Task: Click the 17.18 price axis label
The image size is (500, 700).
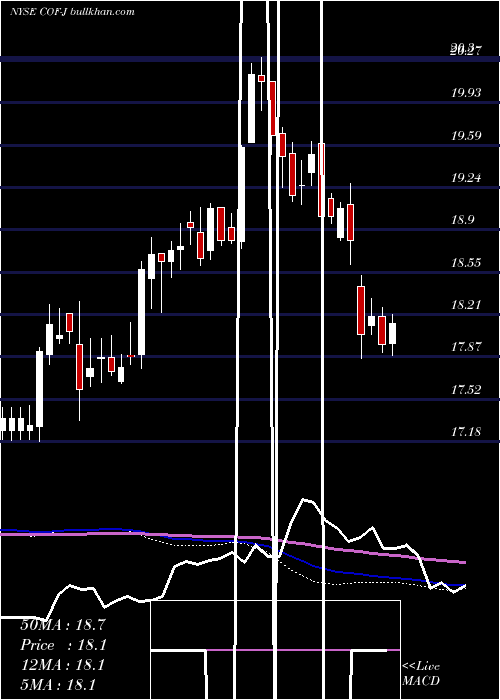Action: [466, 432]
